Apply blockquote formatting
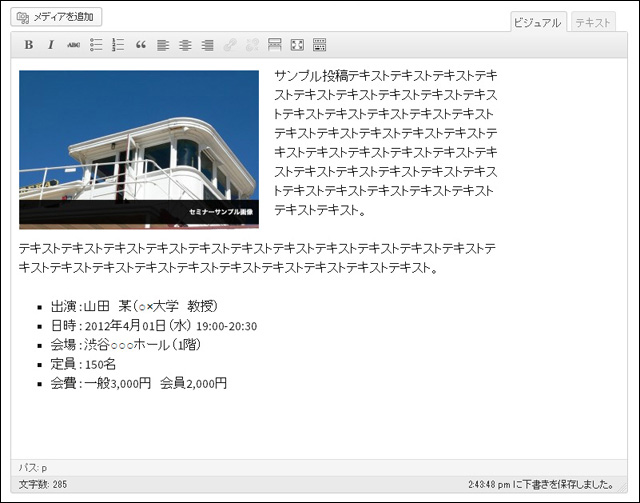Screen dimensions: 640x503 (x=140, y=45)
